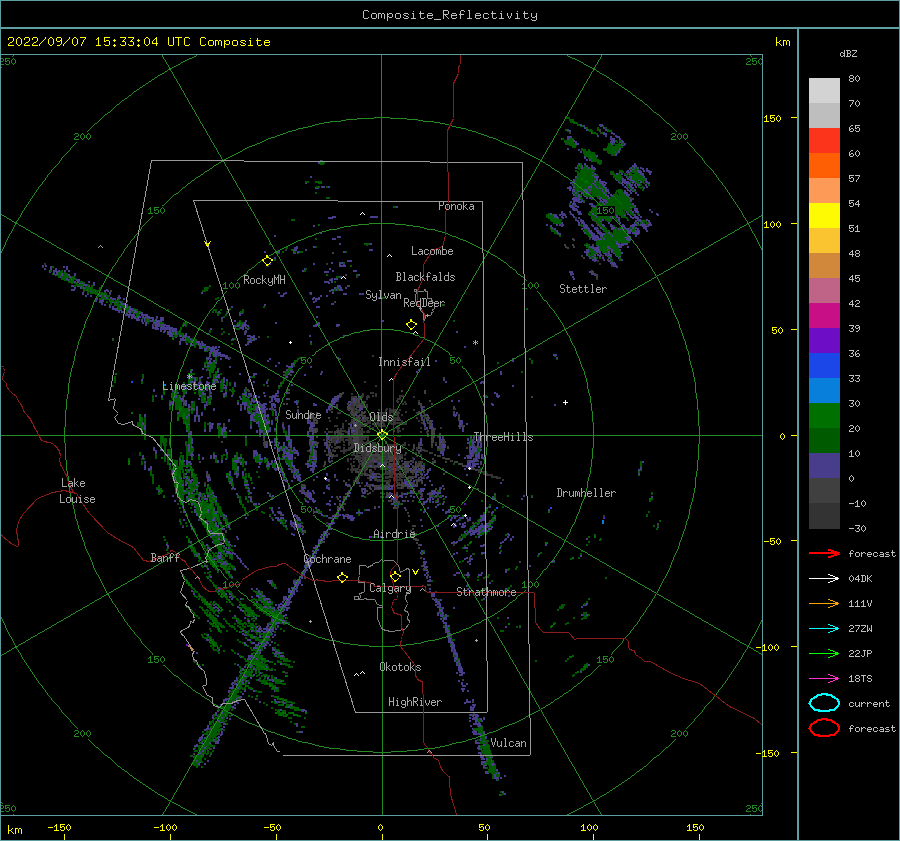This screenshot has width=900, height=841.
Task: Click the yellow diamond marker above Calgary label
Action: tap(395, 576)
